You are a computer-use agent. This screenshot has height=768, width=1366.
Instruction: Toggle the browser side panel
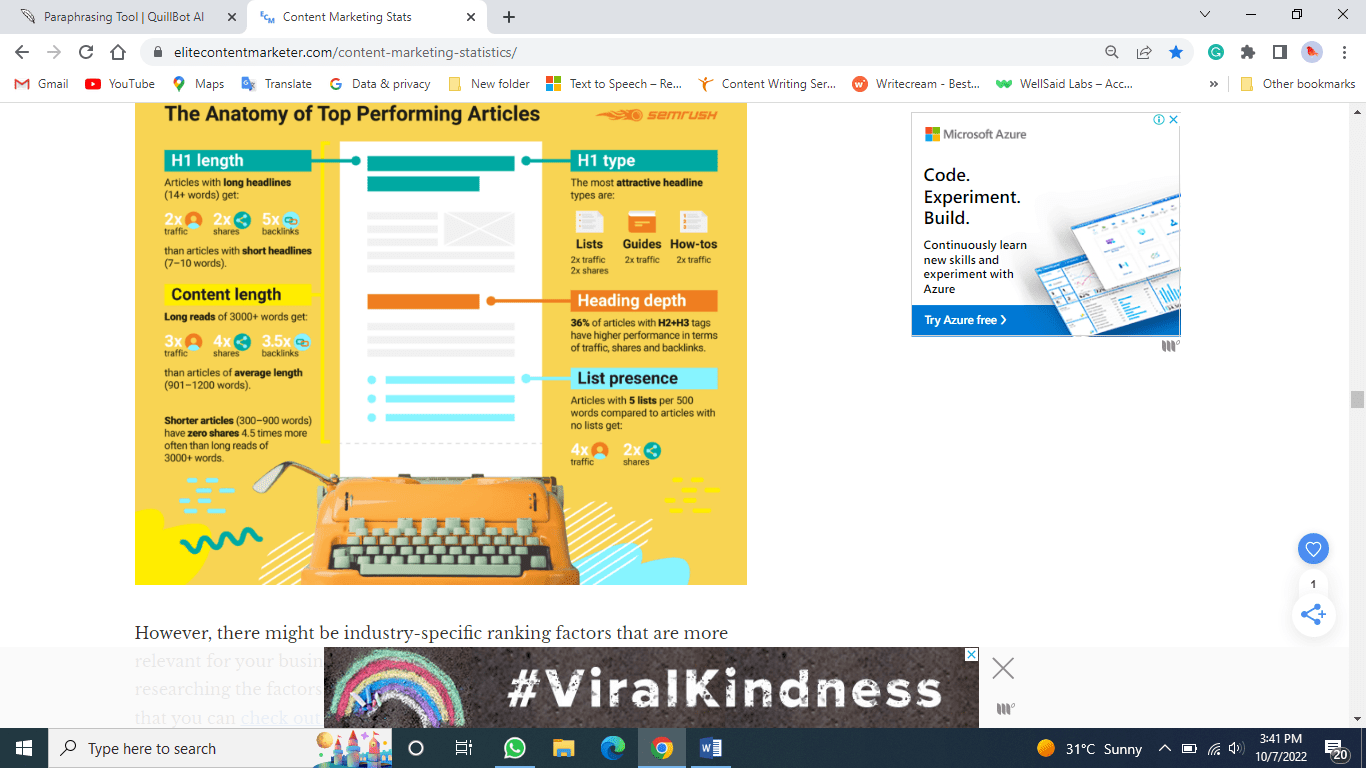[x=1280, y=52]
